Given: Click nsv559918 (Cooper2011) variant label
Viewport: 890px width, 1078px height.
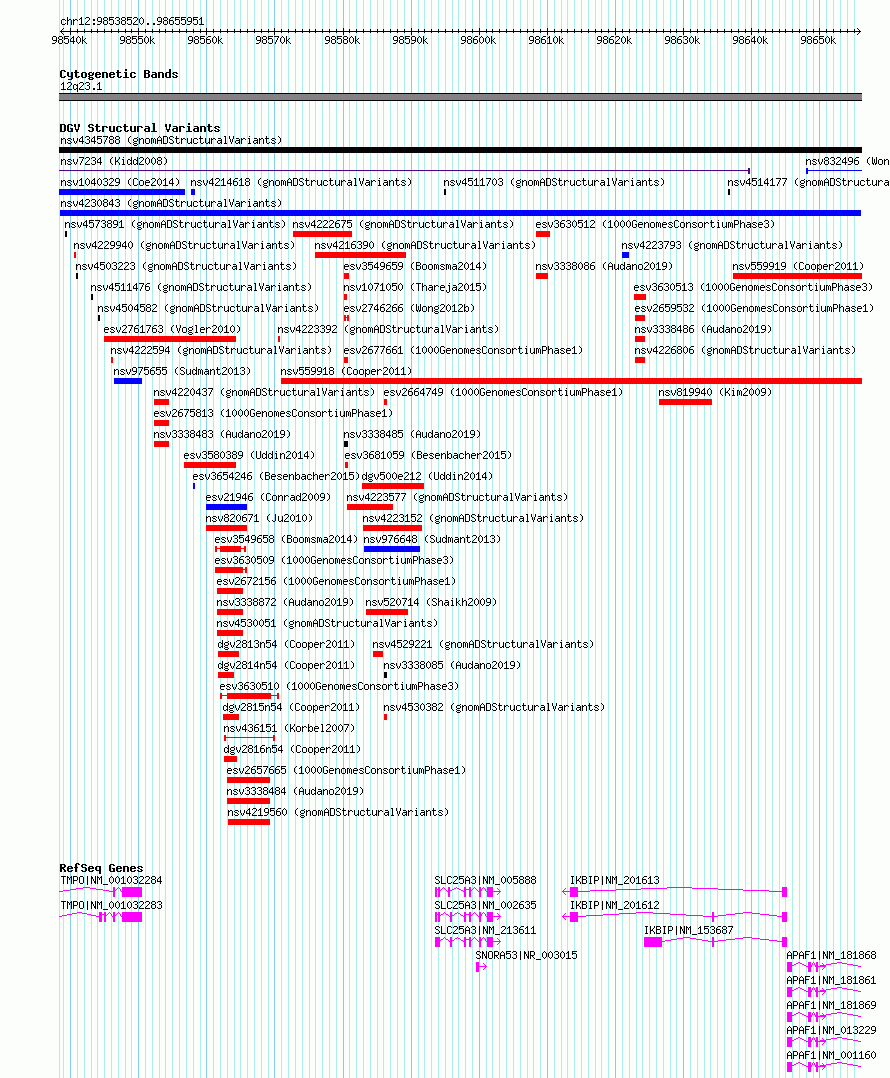Looking at the screenshot, I should tap(346, 371).
